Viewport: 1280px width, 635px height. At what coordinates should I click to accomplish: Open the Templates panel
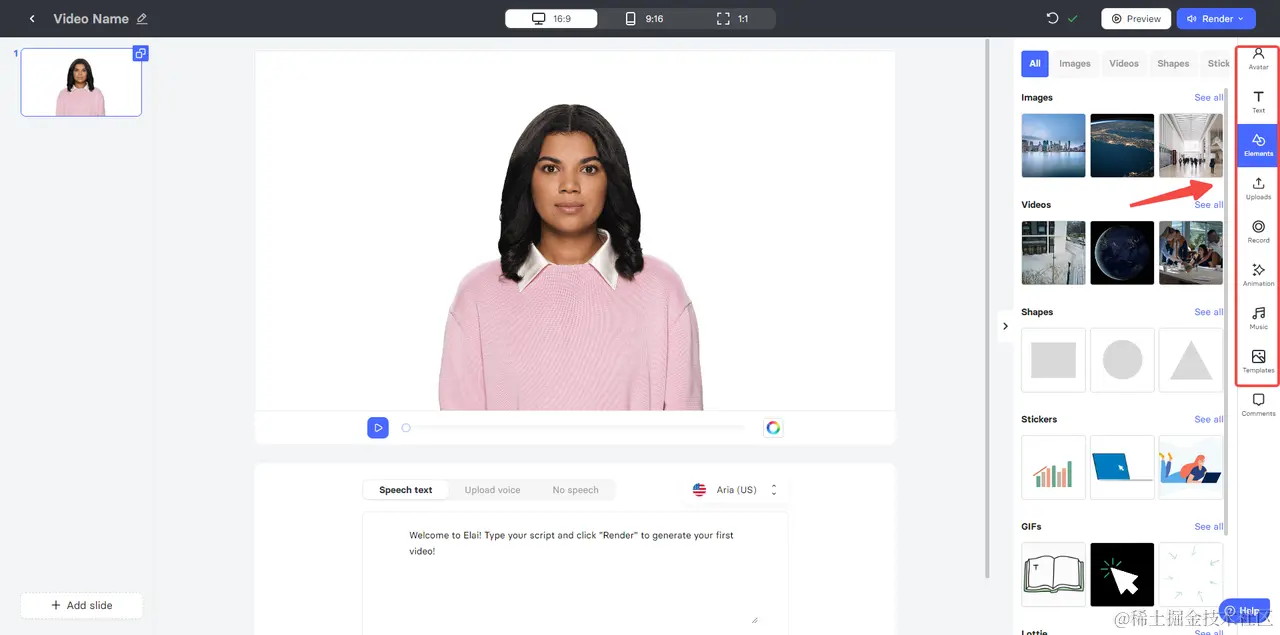[x=1258, y=361]
